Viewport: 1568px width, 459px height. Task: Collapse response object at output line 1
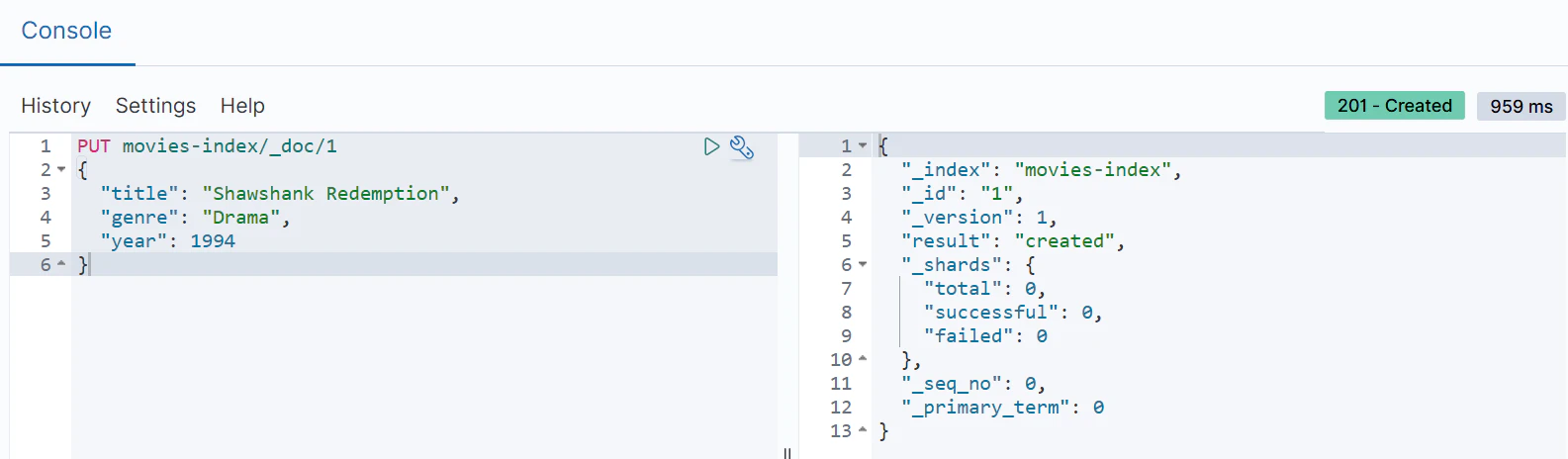pos(863,146)
